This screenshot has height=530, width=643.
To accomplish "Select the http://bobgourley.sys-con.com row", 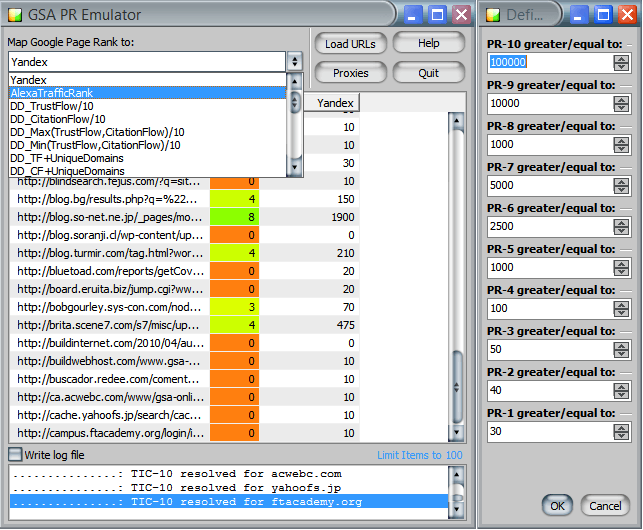I will 185,307.
